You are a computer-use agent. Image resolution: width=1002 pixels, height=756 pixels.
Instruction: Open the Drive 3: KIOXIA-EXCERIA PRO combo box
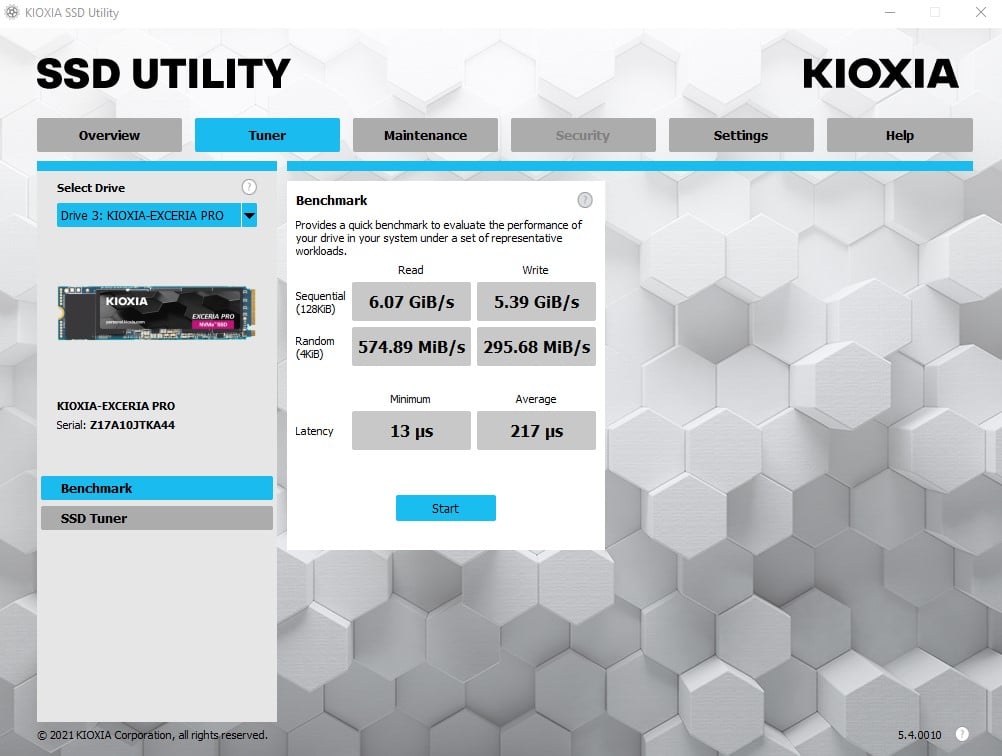pos(148,215)
